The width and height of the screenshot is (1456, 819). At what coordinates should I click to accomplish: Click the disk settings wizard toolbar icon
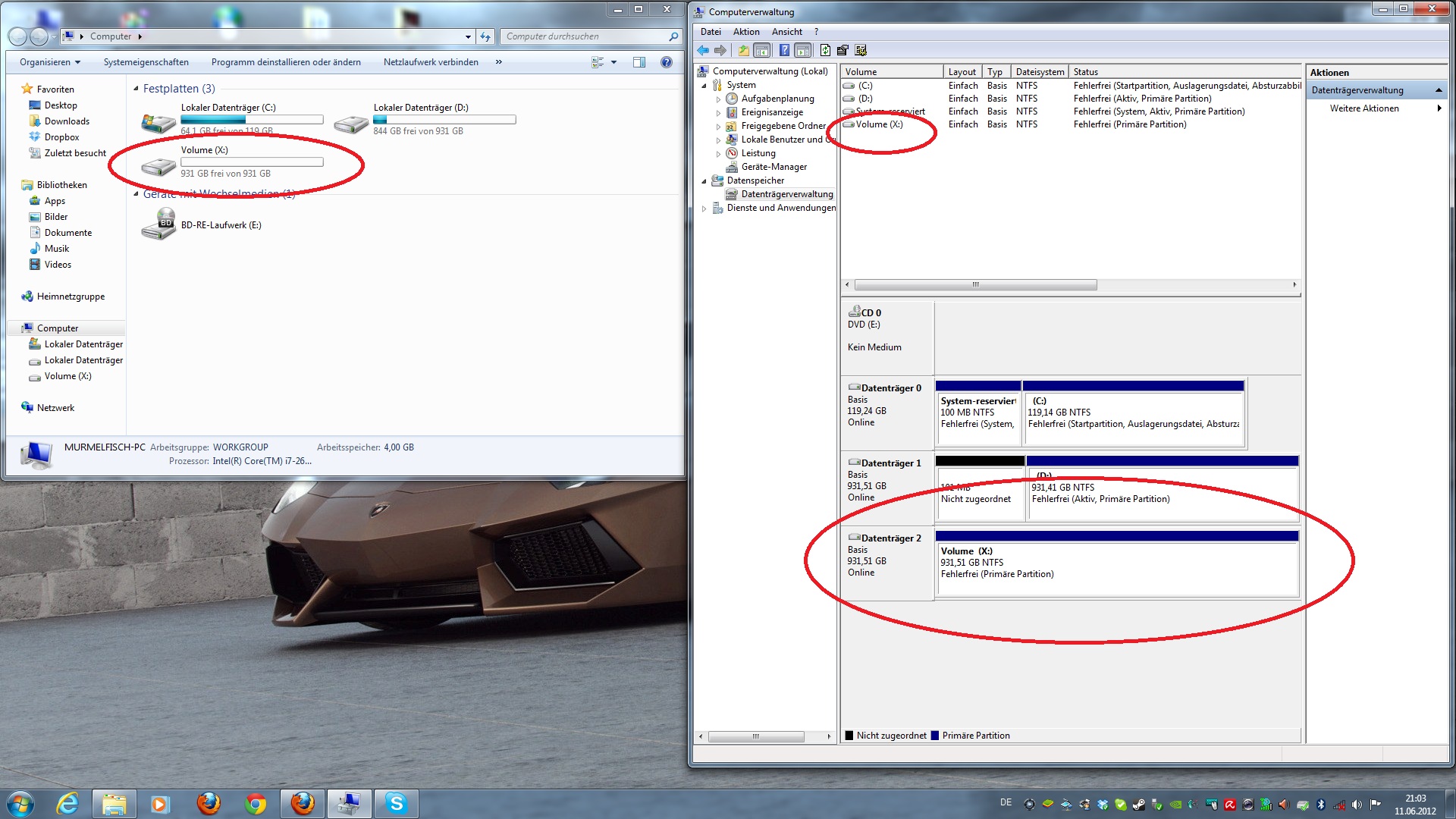pos(861,50)
